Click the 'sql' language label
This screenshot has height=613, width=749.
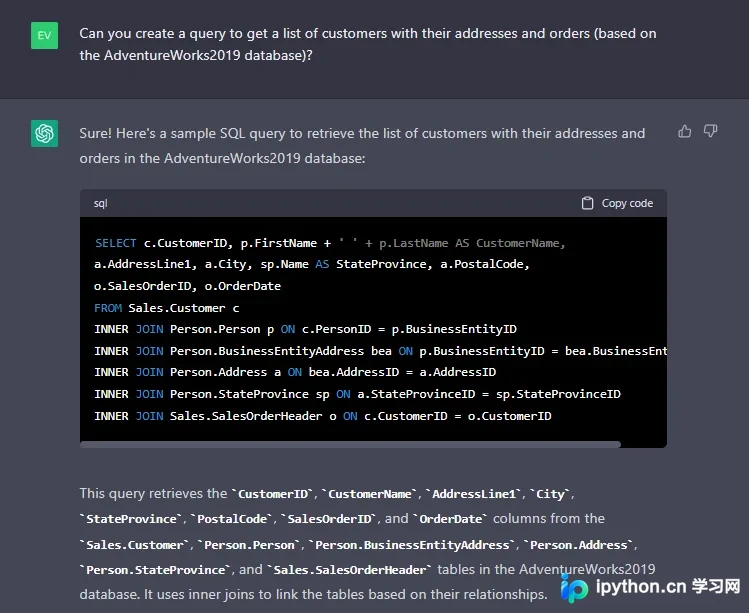[x=100, y=204]
